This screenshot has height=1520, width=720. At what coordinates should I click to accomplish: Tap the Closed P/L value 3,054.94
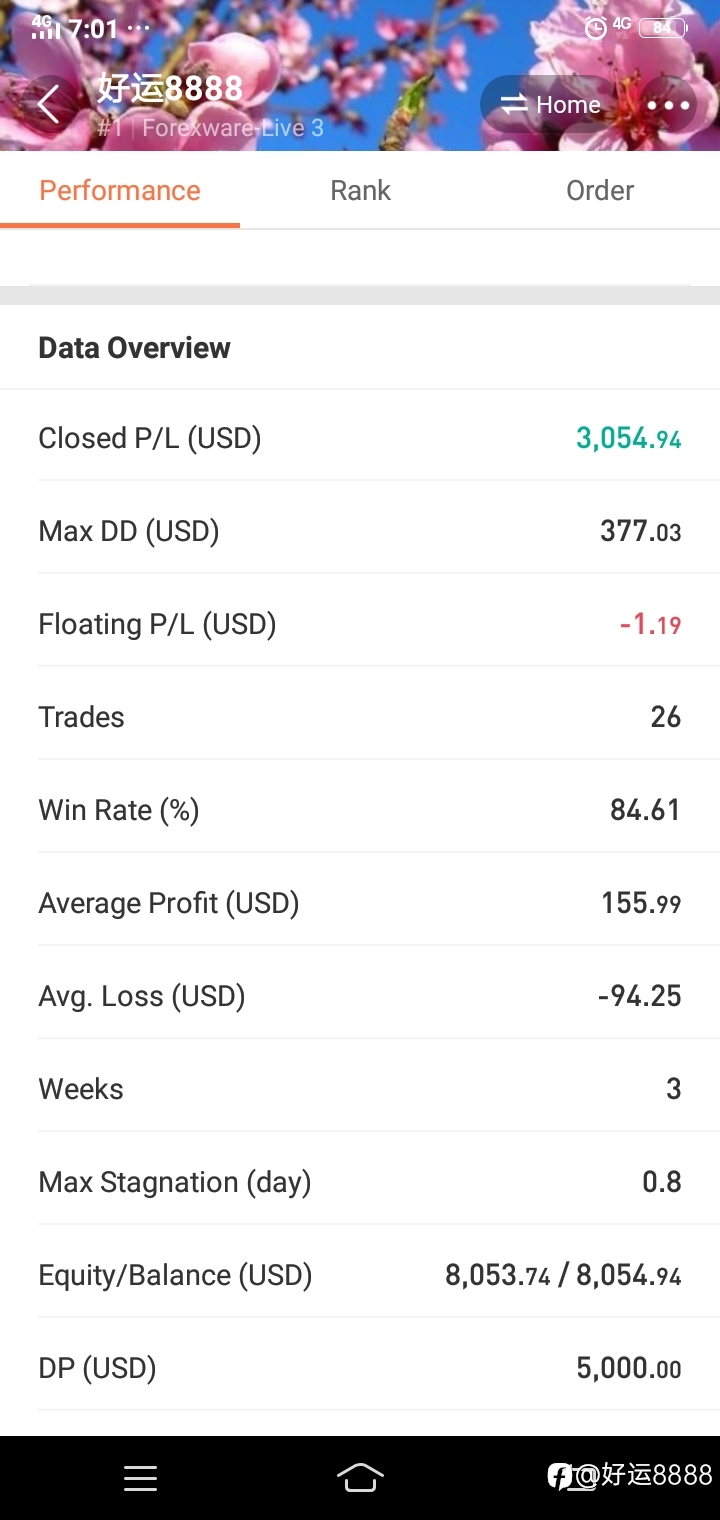628,438
